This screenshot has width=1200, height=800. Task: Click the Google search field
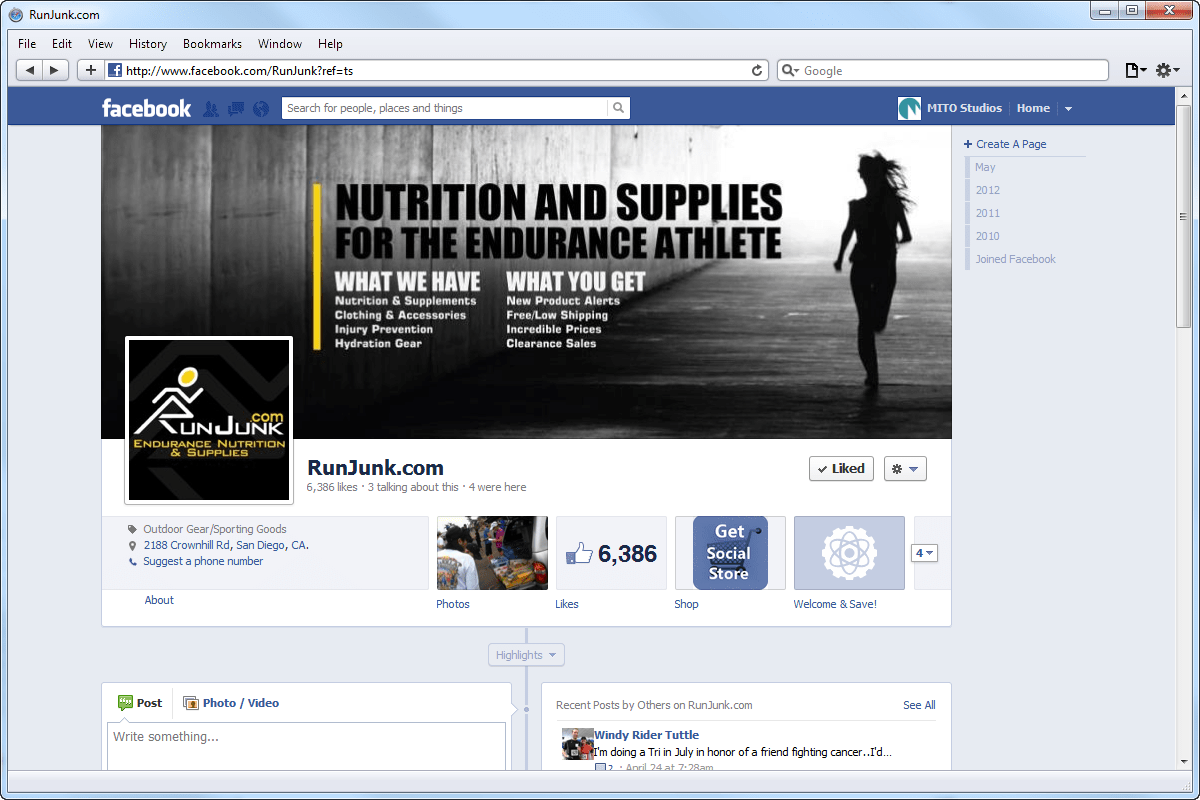[x=943, y=70]
